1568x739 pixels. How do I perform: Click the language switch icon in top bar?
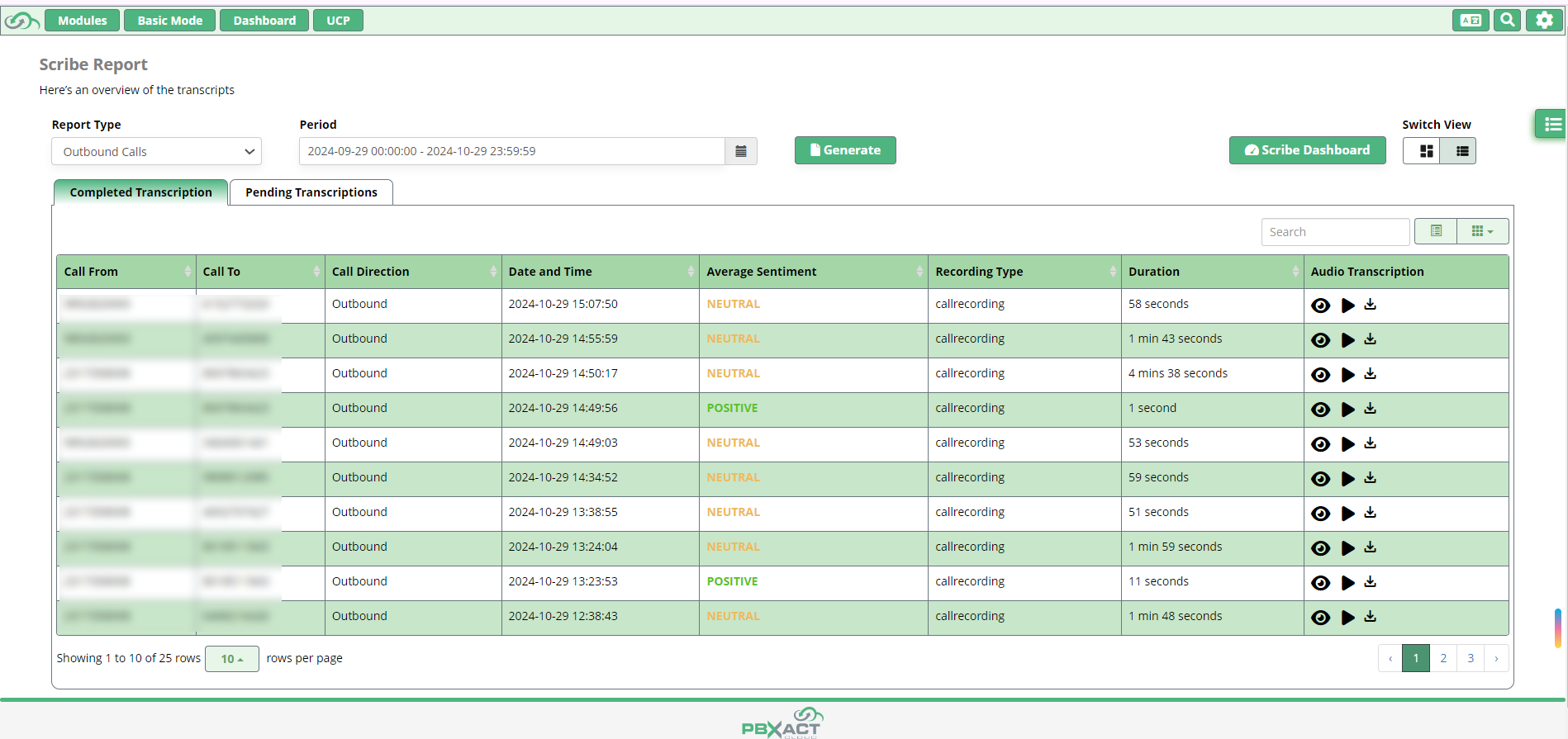pyautogui.click(x=1471, y=21)
